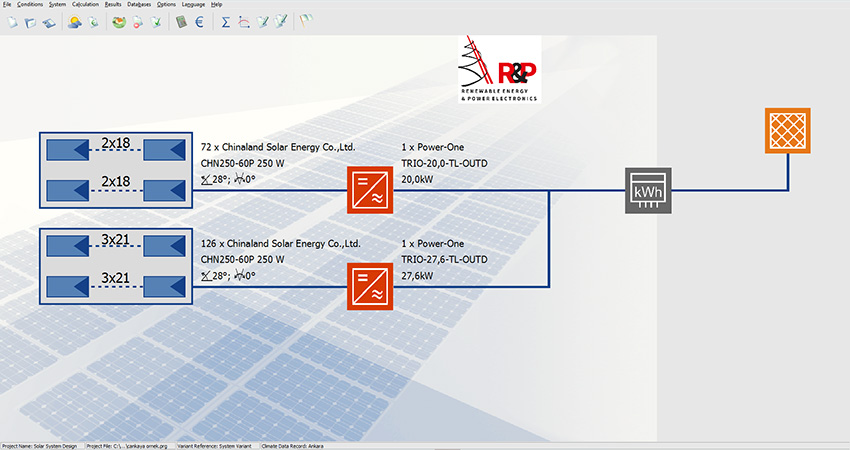850x450 pixels.
Task: Select the upper 2x18 PV array block
Action: (116, 170)
